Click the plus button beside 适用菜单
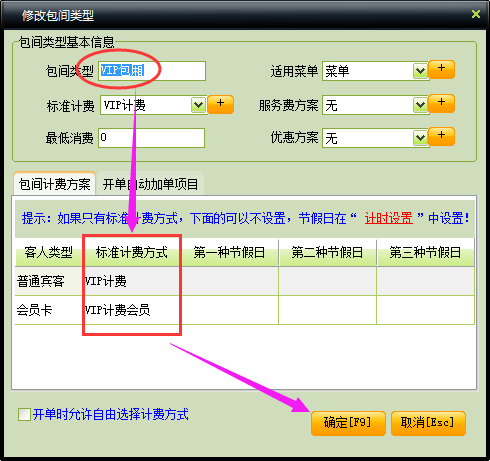This screenshot has width=490, height=461. tap(441, 69)
